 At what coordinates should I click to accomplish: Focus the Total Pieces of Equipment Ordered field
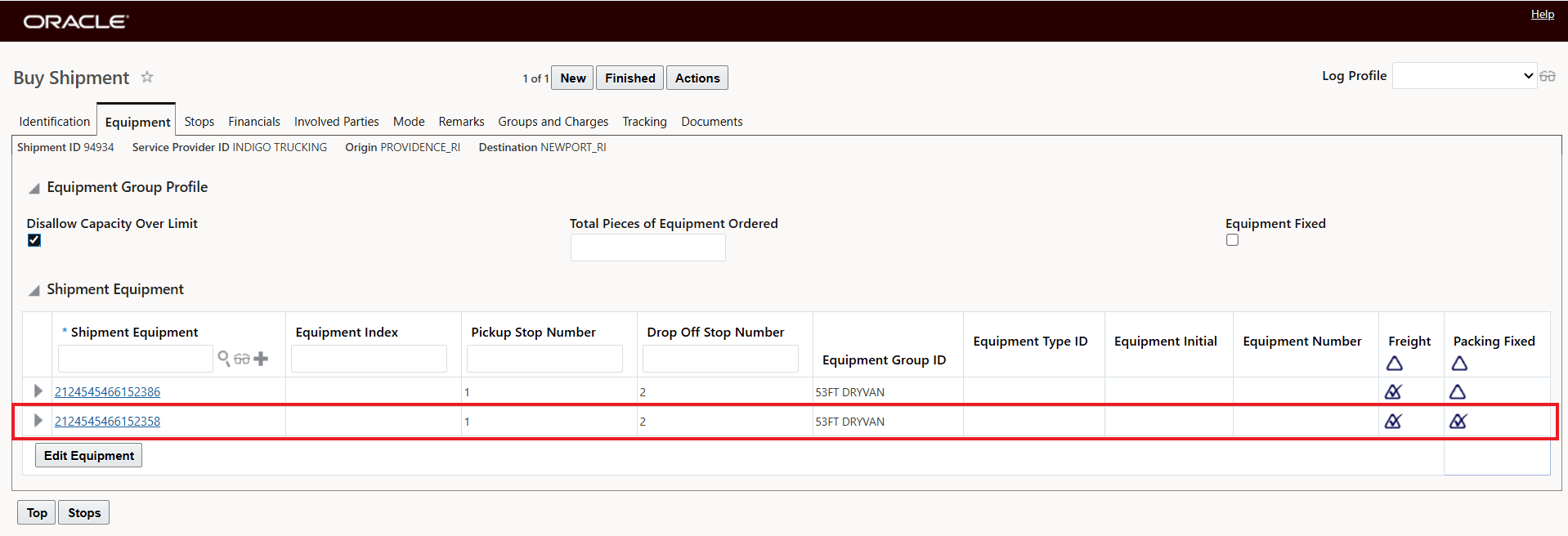(x=648, y=248)
